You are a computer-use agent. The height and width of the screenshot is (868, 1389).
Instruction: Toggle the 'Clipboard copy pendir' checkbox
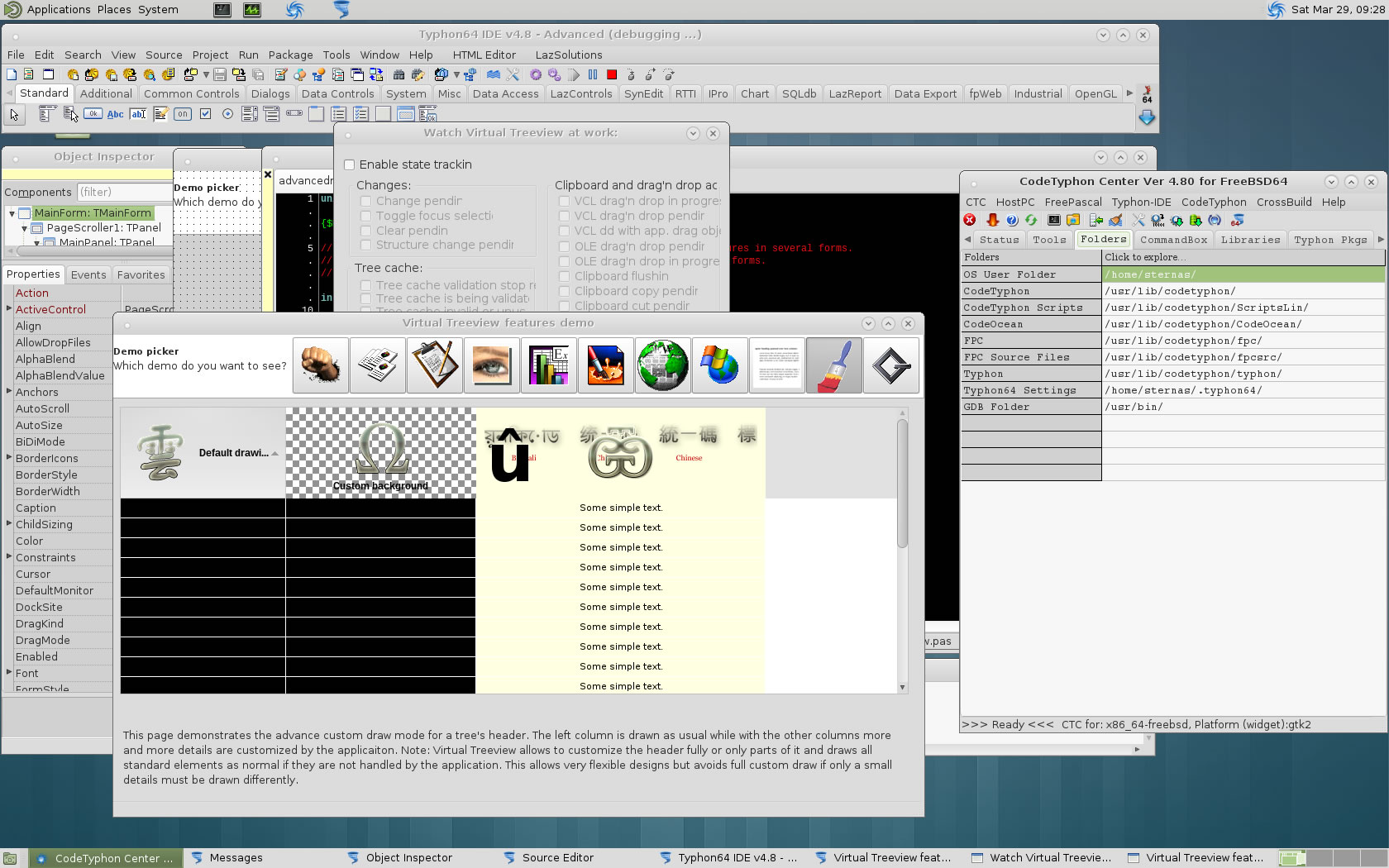(564, 291)
